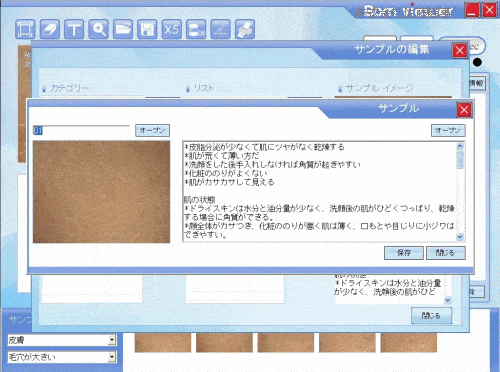
Task: Click 閉じる in the サンプルの編集 dialog
Action: pos(431,315)
